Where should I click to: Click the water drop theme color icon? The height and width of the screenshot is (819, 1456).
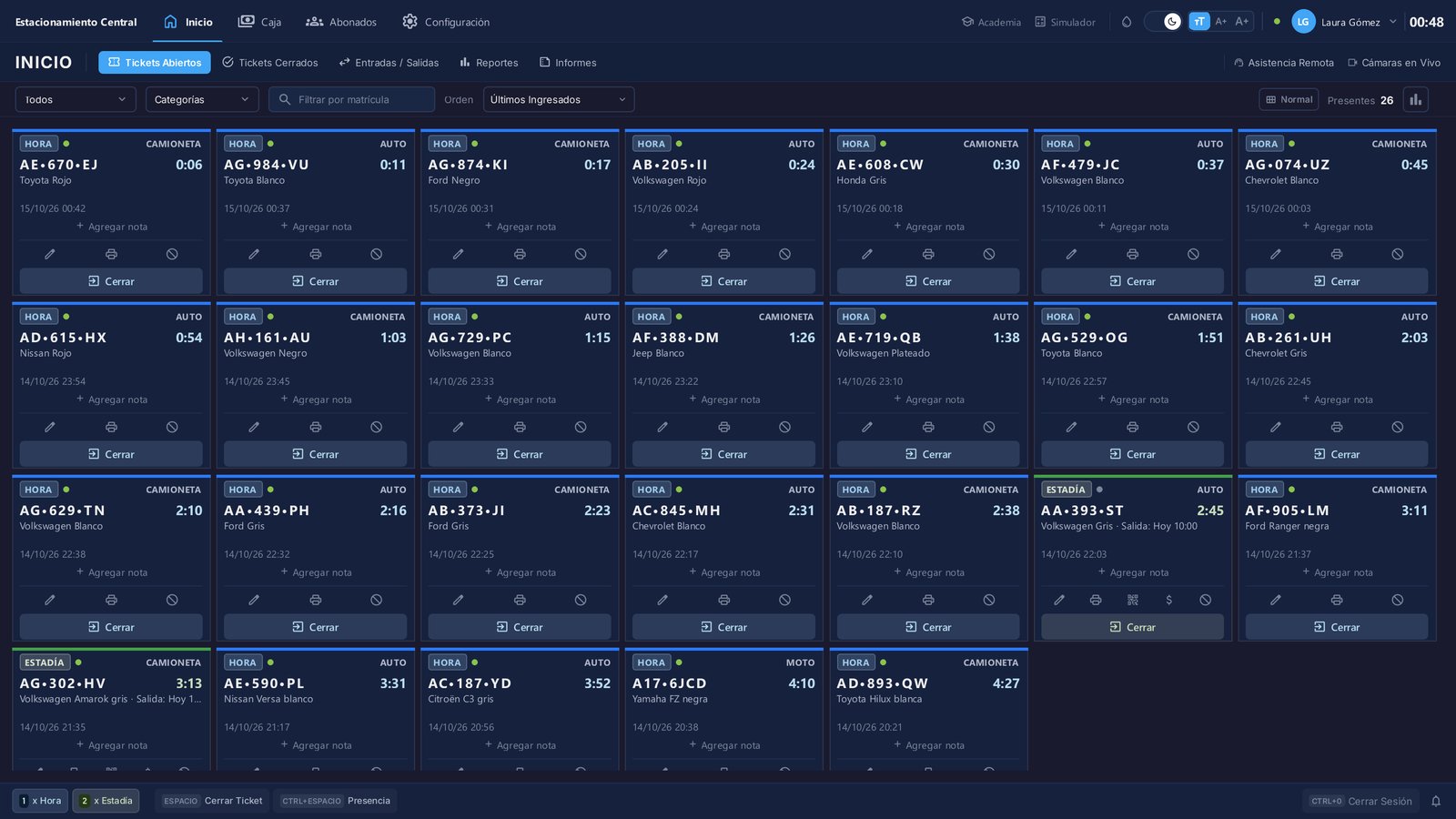tap(1127, 22)
